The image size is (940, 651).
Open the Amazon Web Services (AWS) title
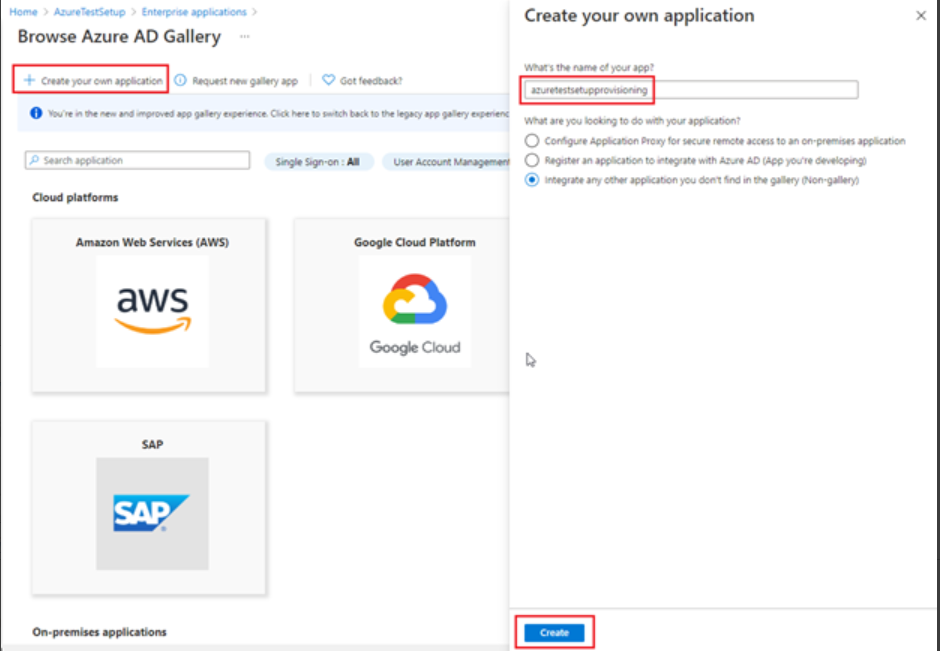152,242
